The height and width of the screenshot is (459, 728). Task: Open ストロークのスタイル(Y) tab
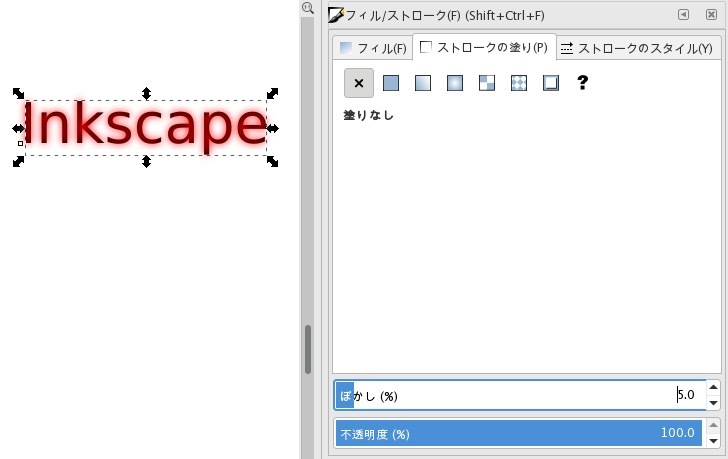pos(637,48)
